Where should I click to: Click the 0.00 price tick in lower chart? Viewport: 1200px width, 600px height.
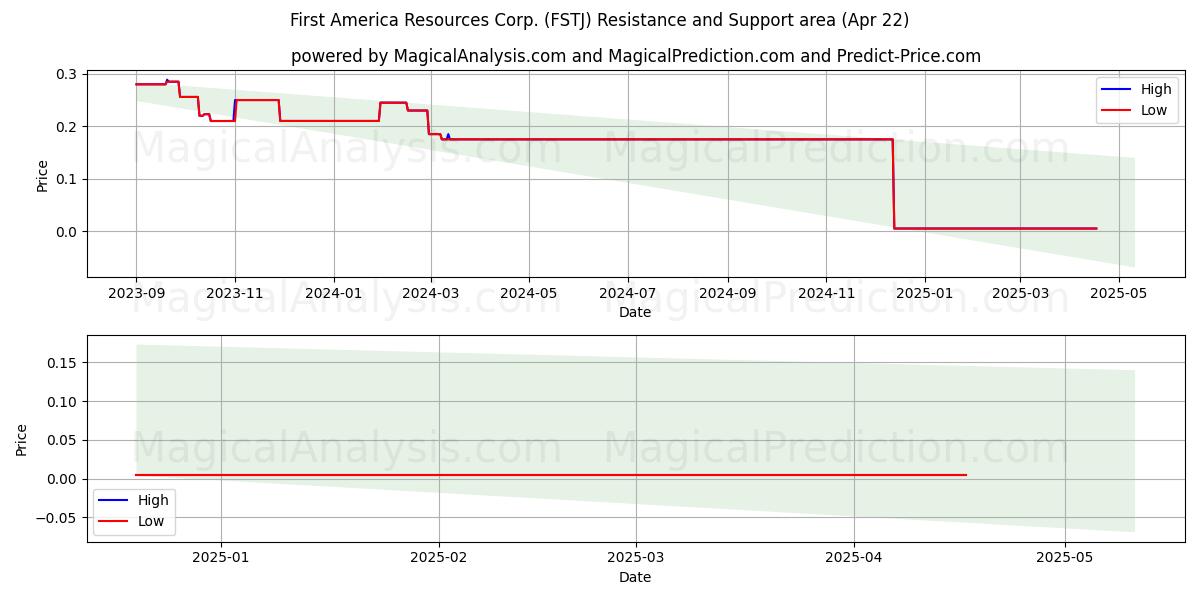pyautogui.click(x=63, y=479)
